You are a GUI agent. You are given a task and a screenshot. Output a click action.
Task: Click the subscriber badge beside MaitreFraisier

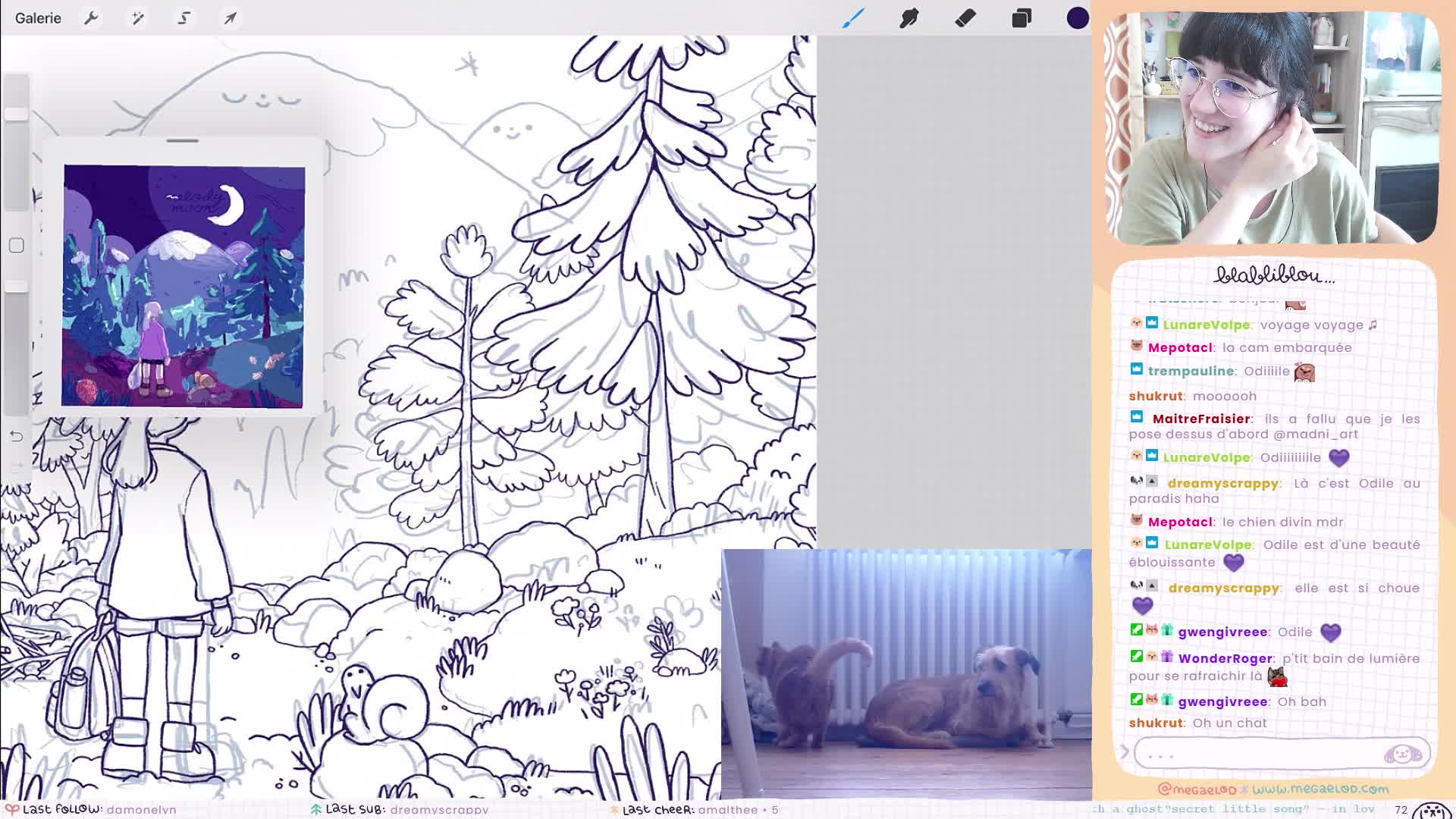[1136, 416]
